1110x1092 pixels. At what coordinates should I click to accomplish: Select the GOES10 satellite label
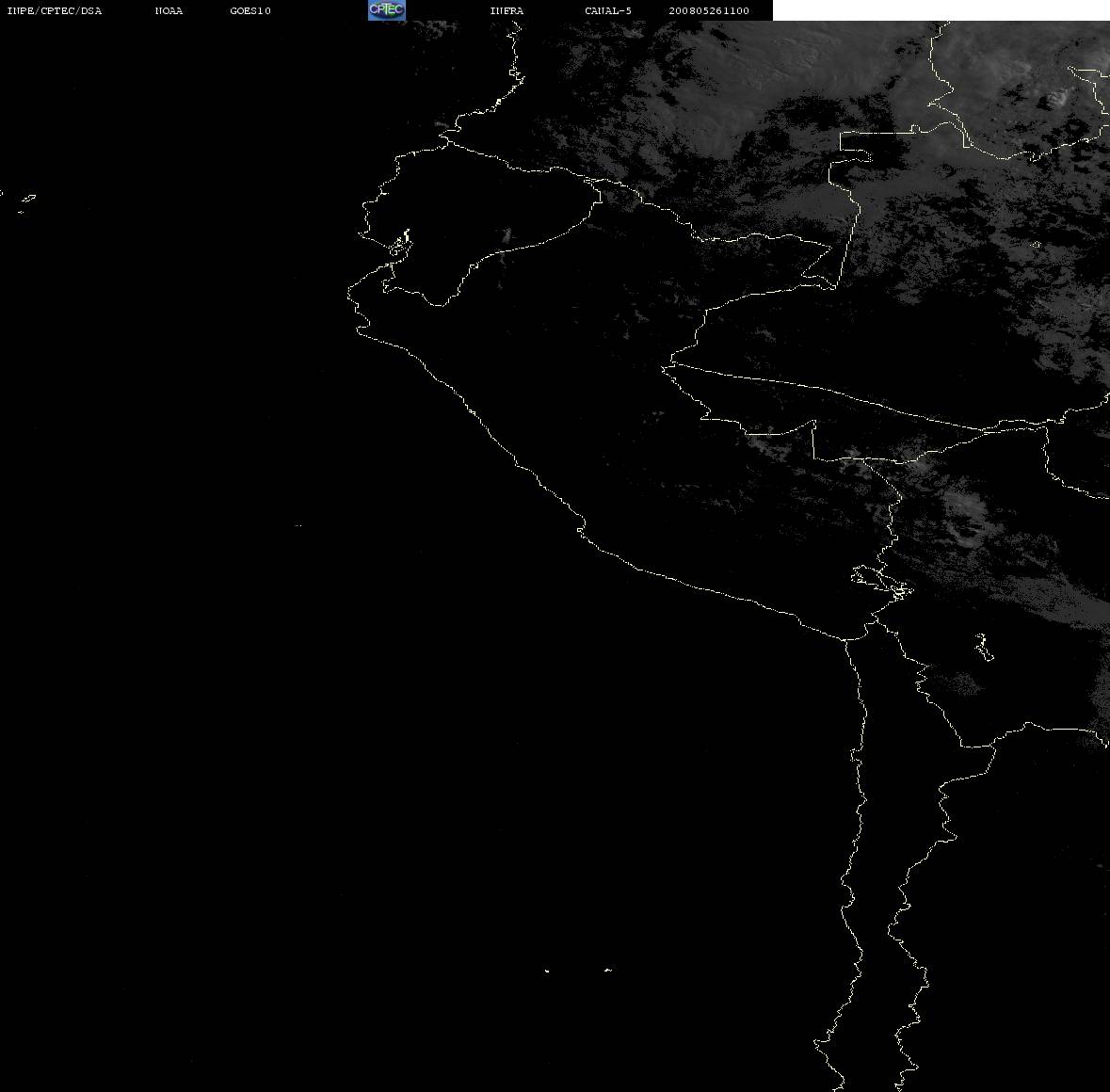(x=250, y=10)
